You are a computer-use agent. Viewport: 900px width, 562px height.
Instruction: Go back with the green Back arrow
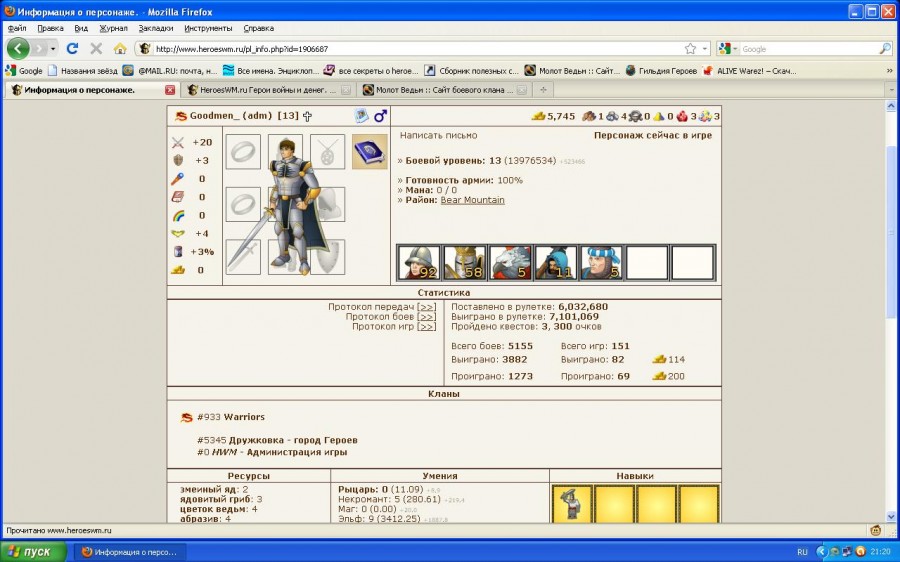pyautogui.click(x=18, y=49)
